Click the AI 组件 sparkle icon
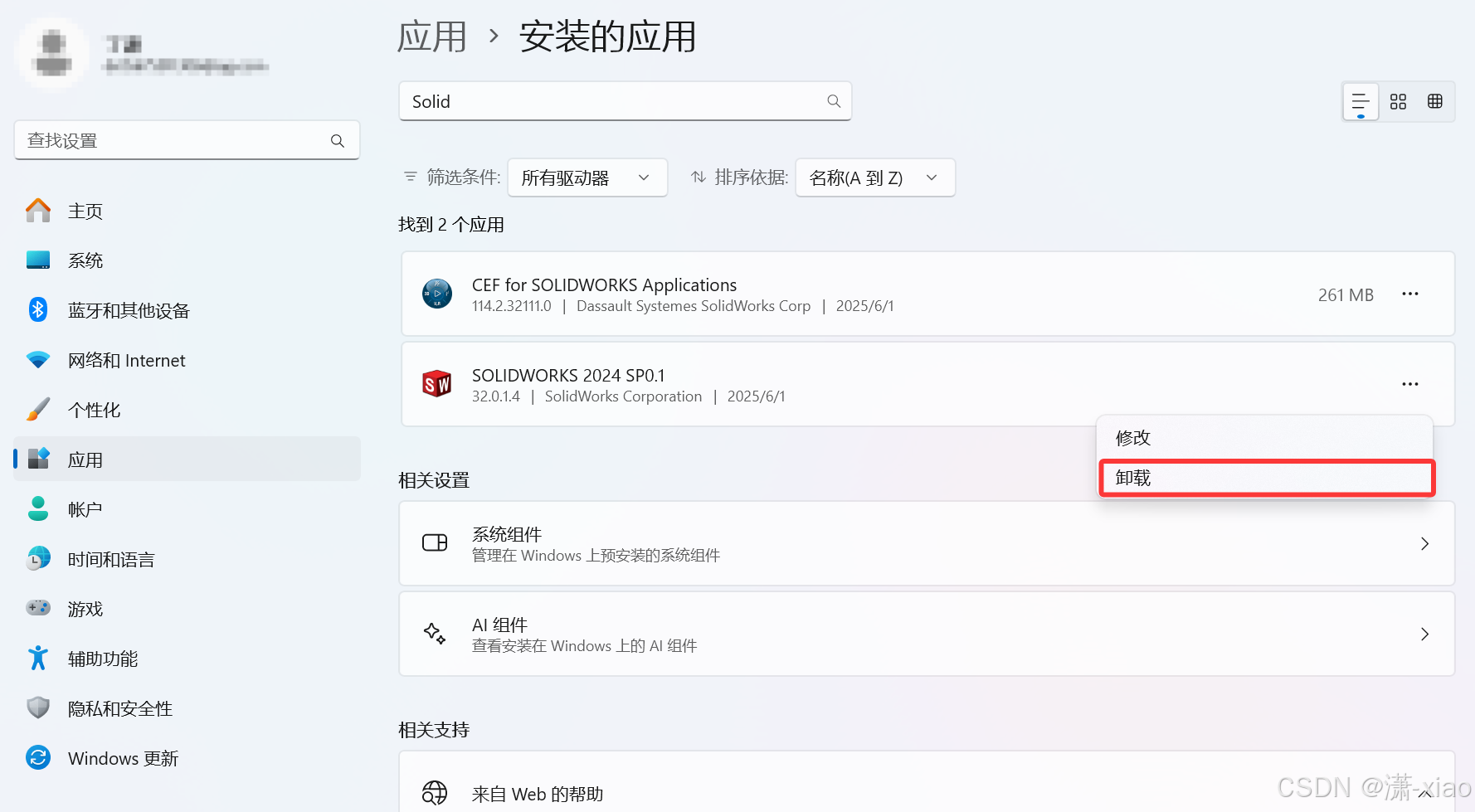This screenshot has width=1475, height=812. click(x=435, y=634)
